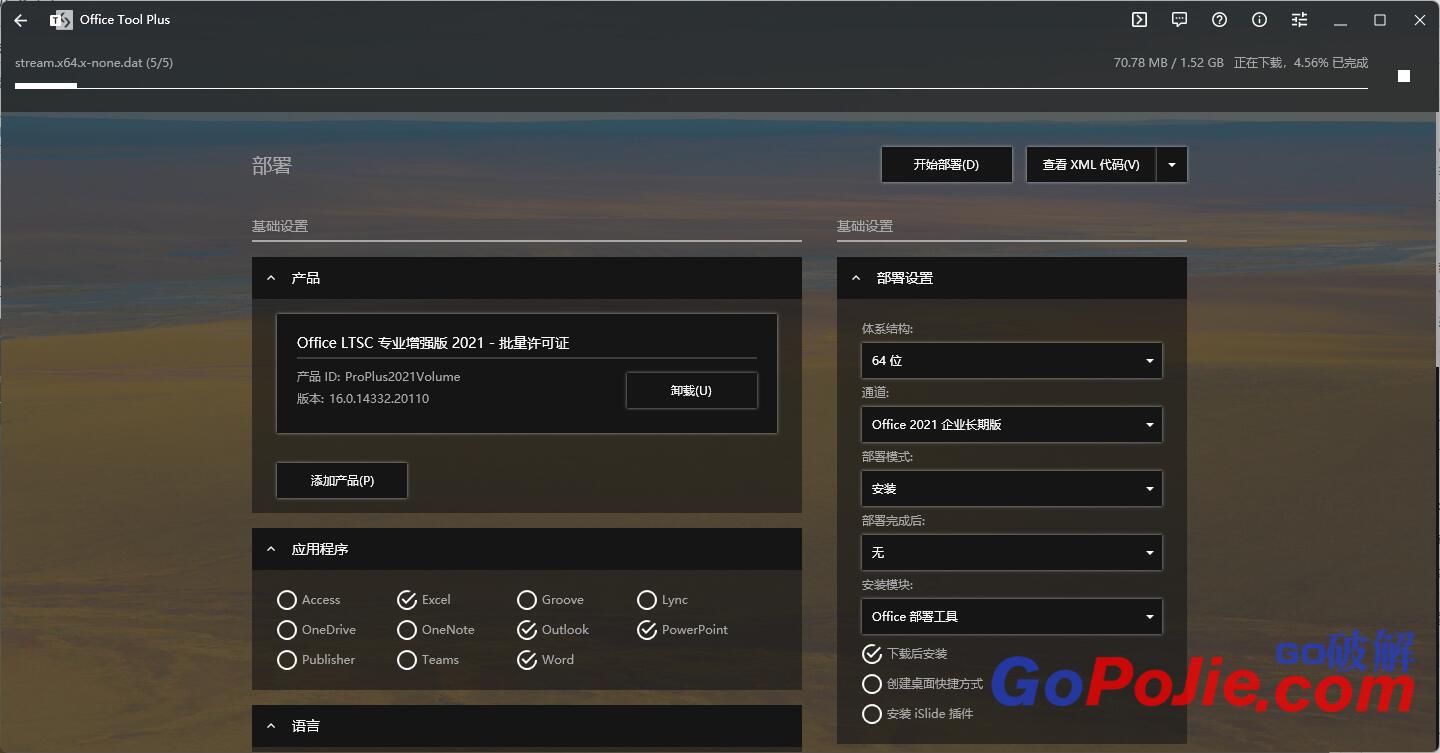Maximize the Office Tool Plus window
1440x753 pixels.
1380,20
